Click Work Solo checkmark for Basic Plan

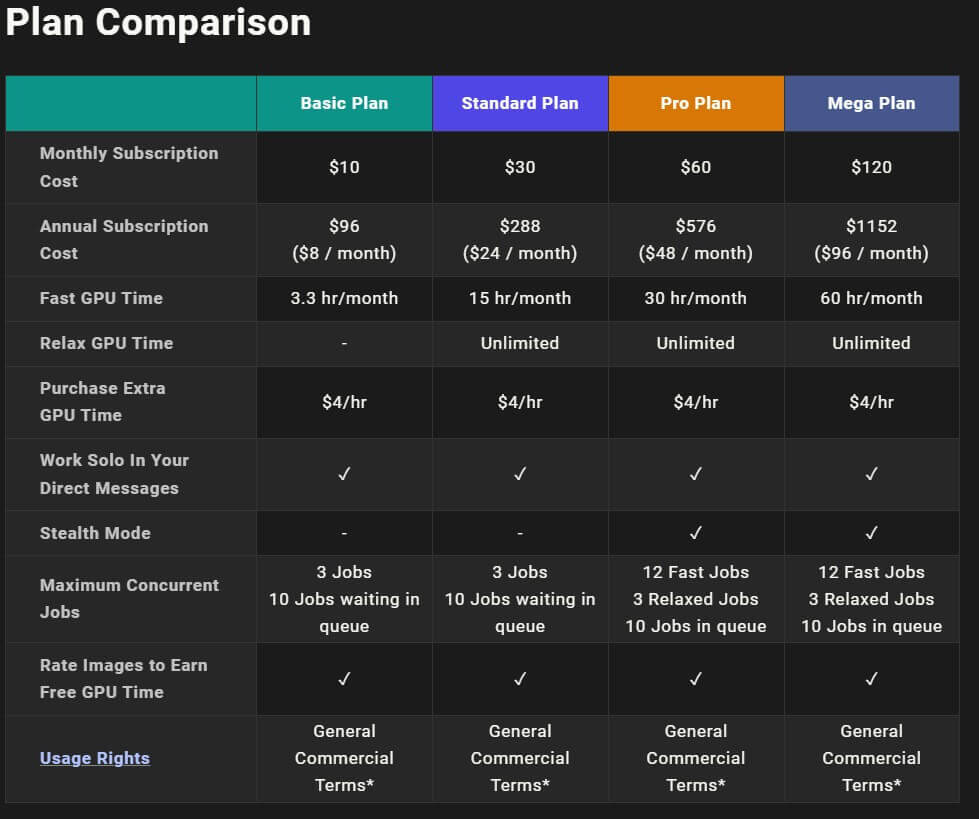click(344, 474)
